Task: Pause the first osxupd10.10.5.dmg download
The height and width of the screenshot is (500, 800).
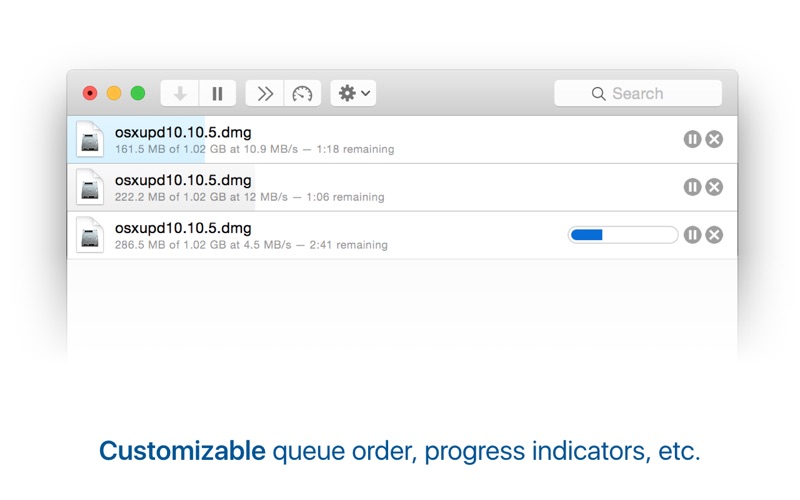Action: click(692, 139)
